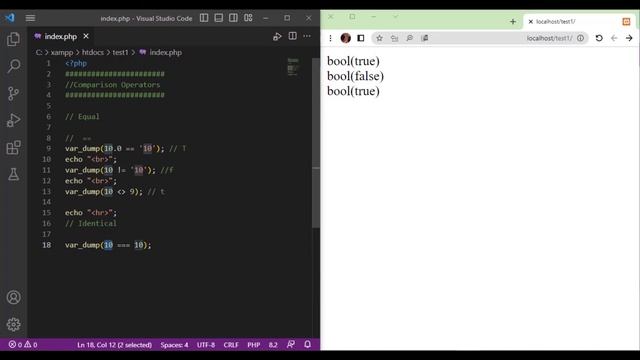Open the Extensions view
640x360 pixels.
coord(13,147)
